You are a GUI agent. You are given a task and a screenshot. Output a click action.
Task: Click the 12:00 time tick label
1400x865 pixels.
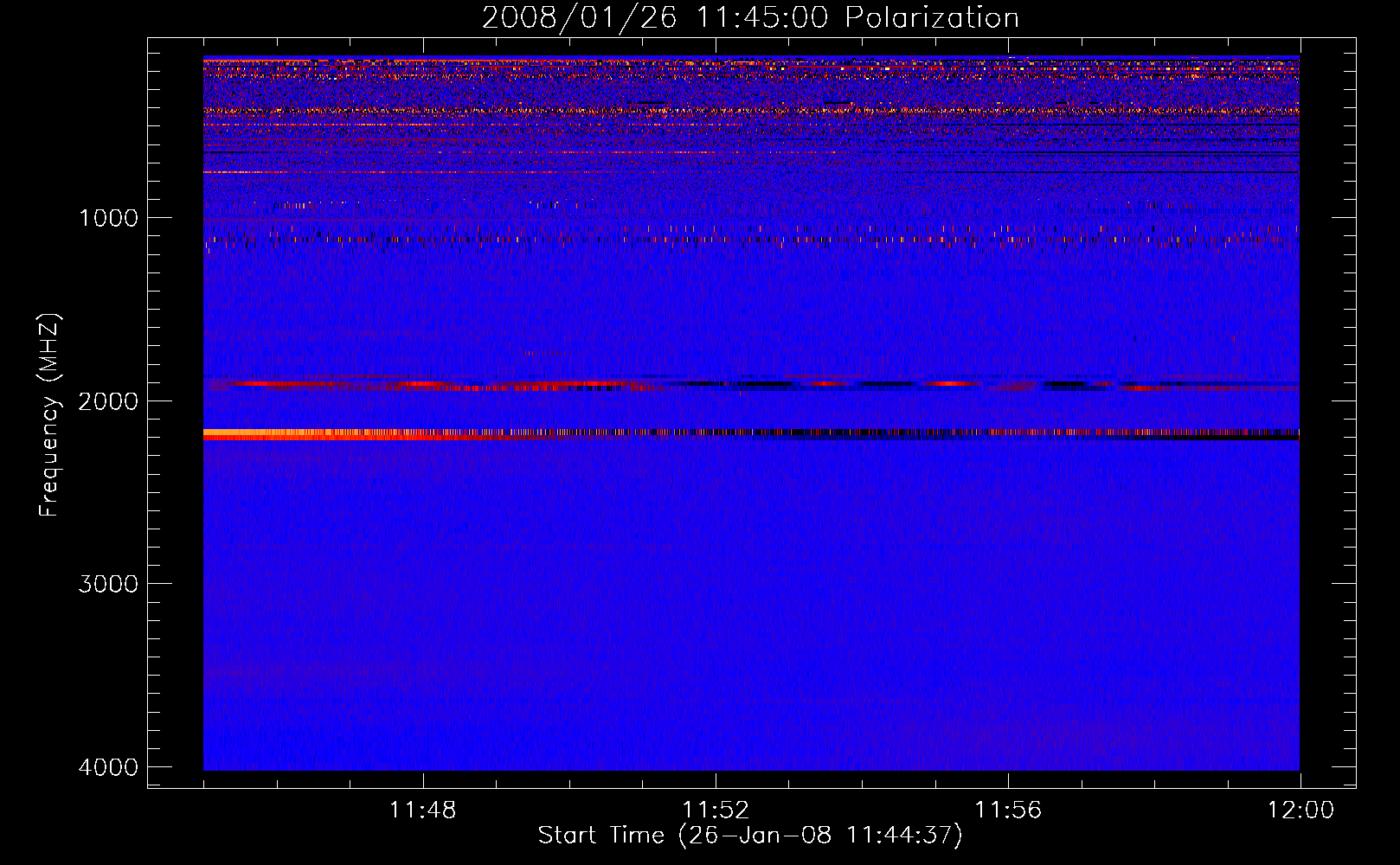pyautogui.click(x=1300, y=811)
